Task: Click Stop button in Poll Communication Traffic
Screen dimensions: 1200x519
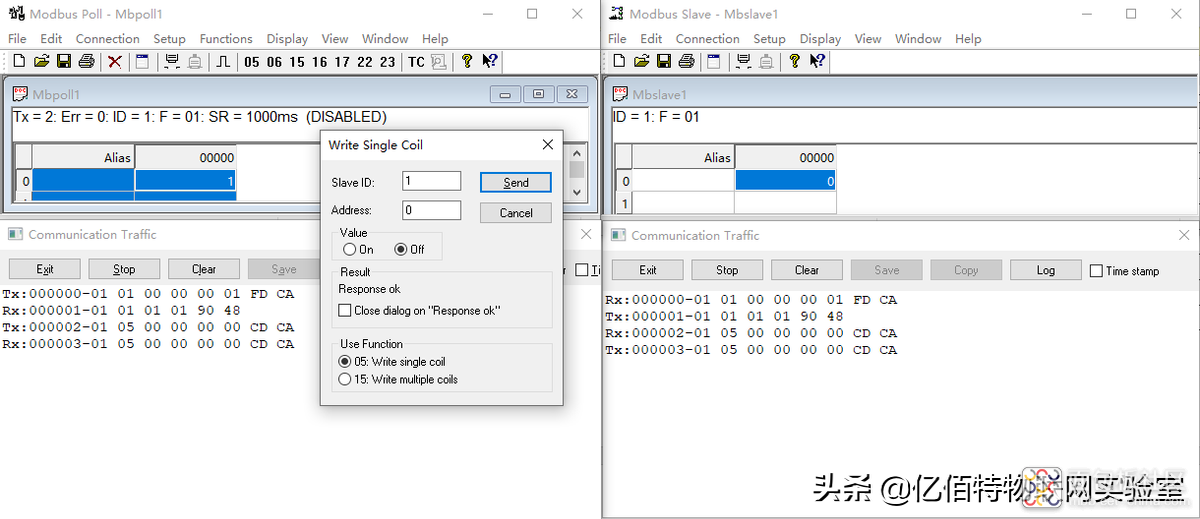Action: pos(124,269)
